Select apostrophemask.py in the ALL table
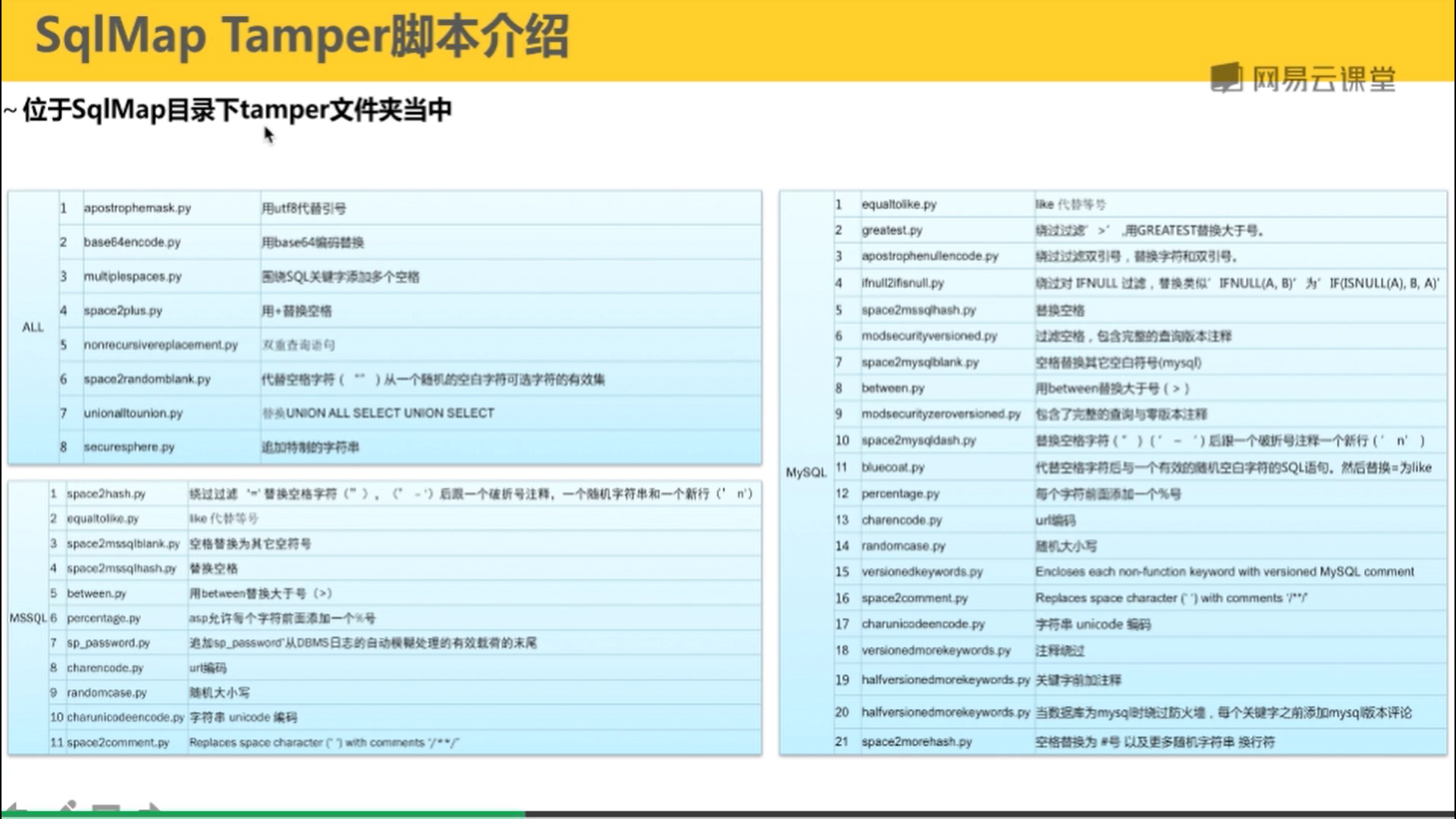The width and height of the screenshot is (1456, 819). (137, 208)
